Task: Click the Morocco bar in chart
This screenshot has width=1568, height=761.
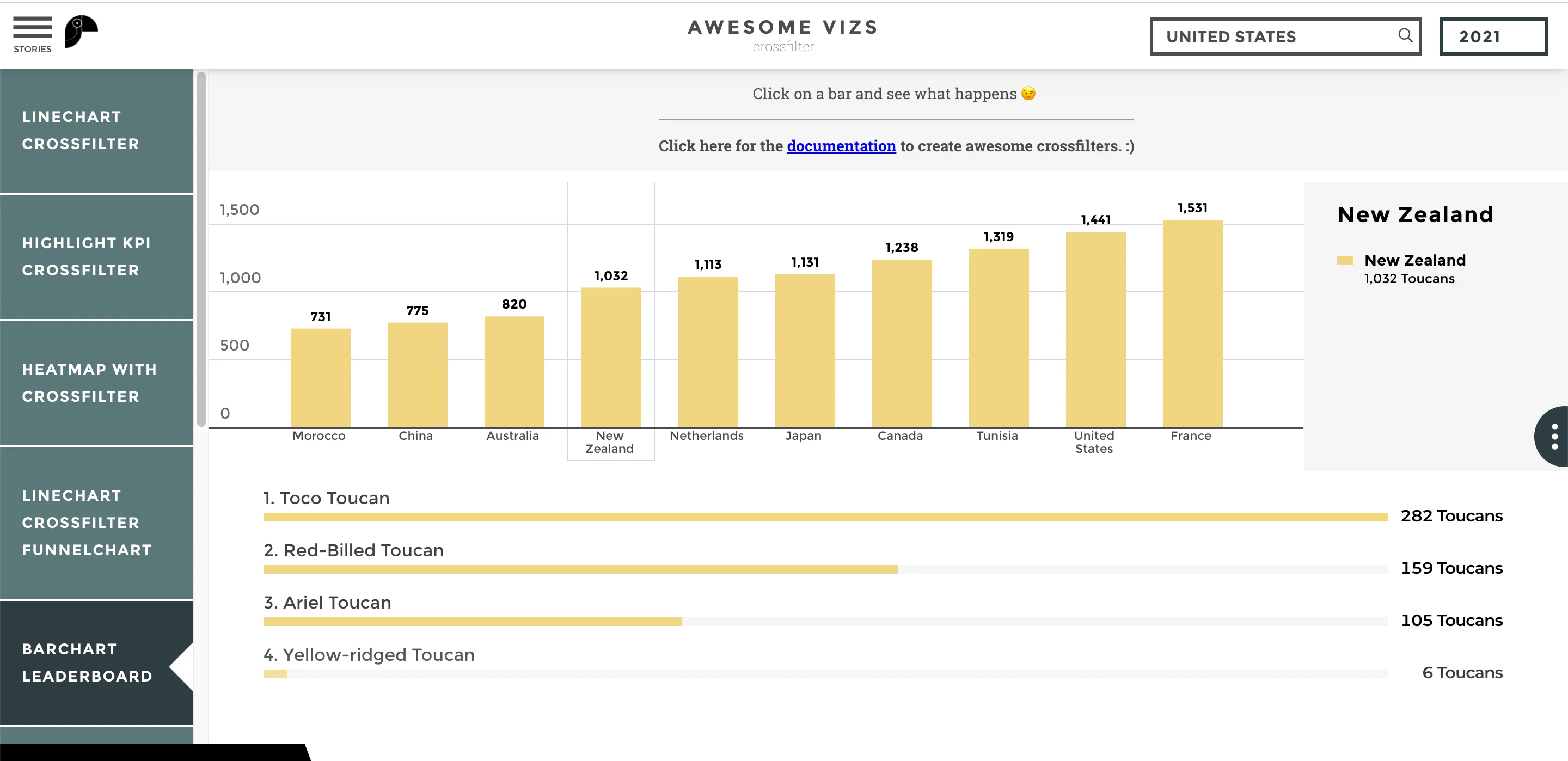Action: (320, 377)
